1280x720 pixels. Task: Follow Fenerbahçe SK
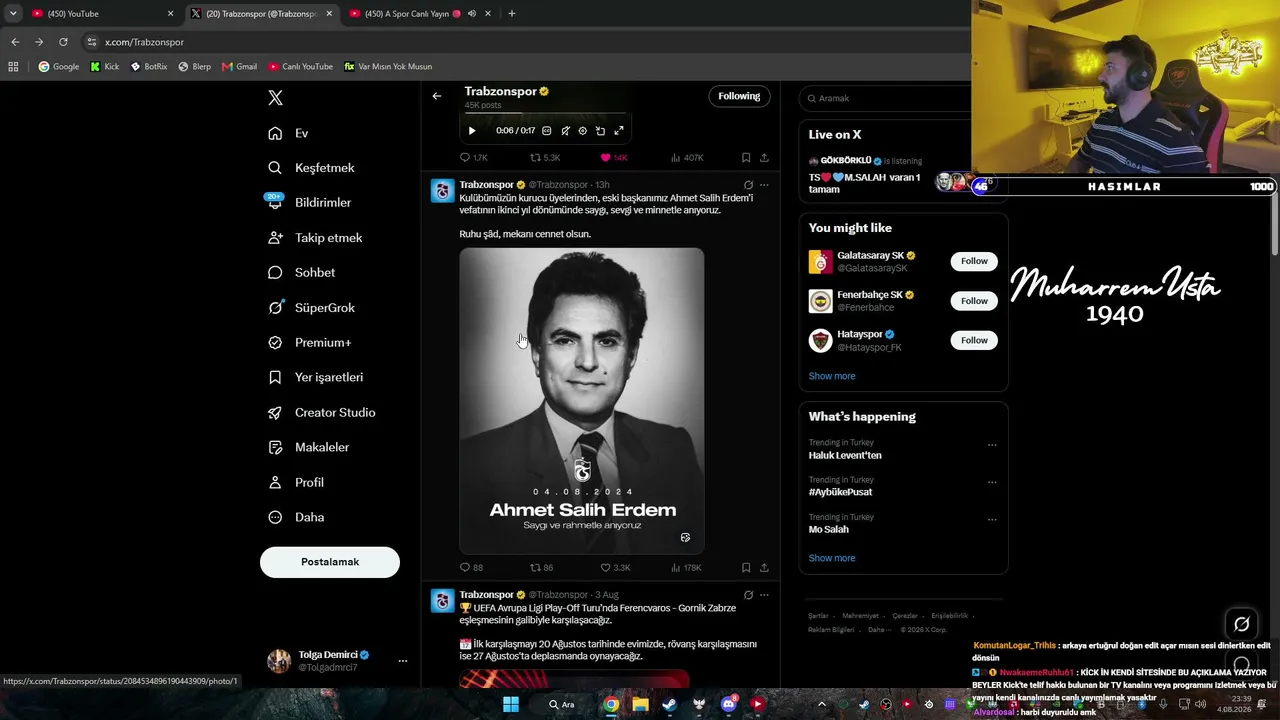(974, 301)
